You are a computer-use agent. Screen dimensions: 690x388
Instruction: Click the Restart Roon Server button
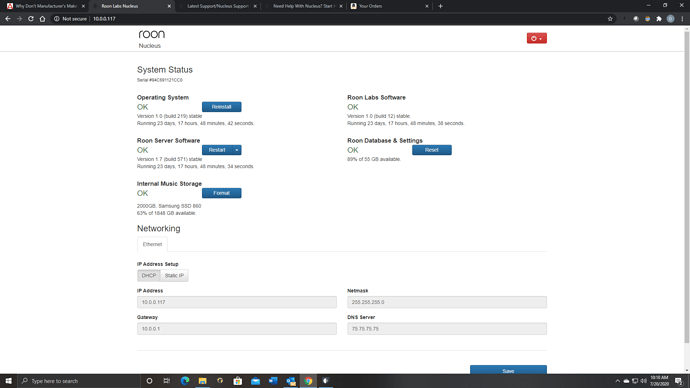(x=217, y=150)
